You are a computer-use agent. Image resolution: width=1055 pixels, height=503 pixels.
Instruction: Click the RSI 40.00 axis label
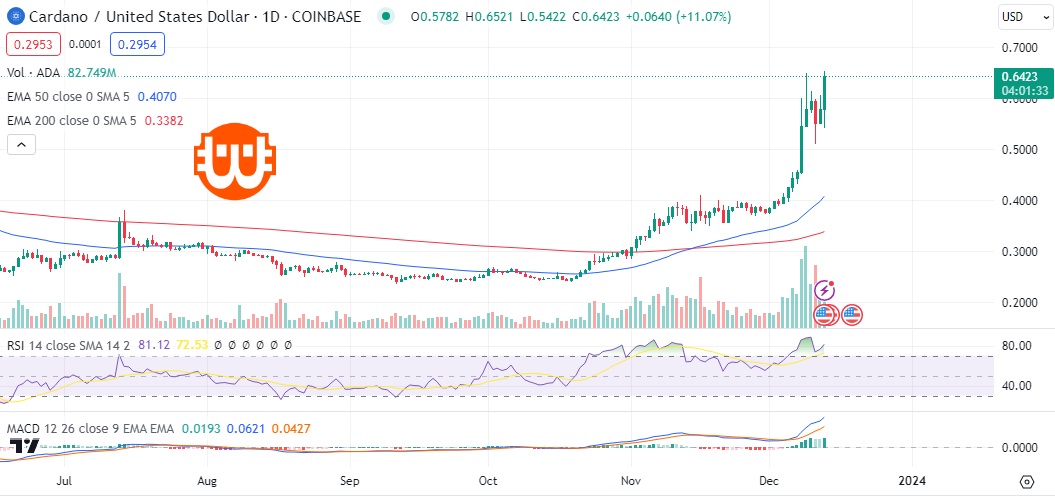[x=1015, y=385]
